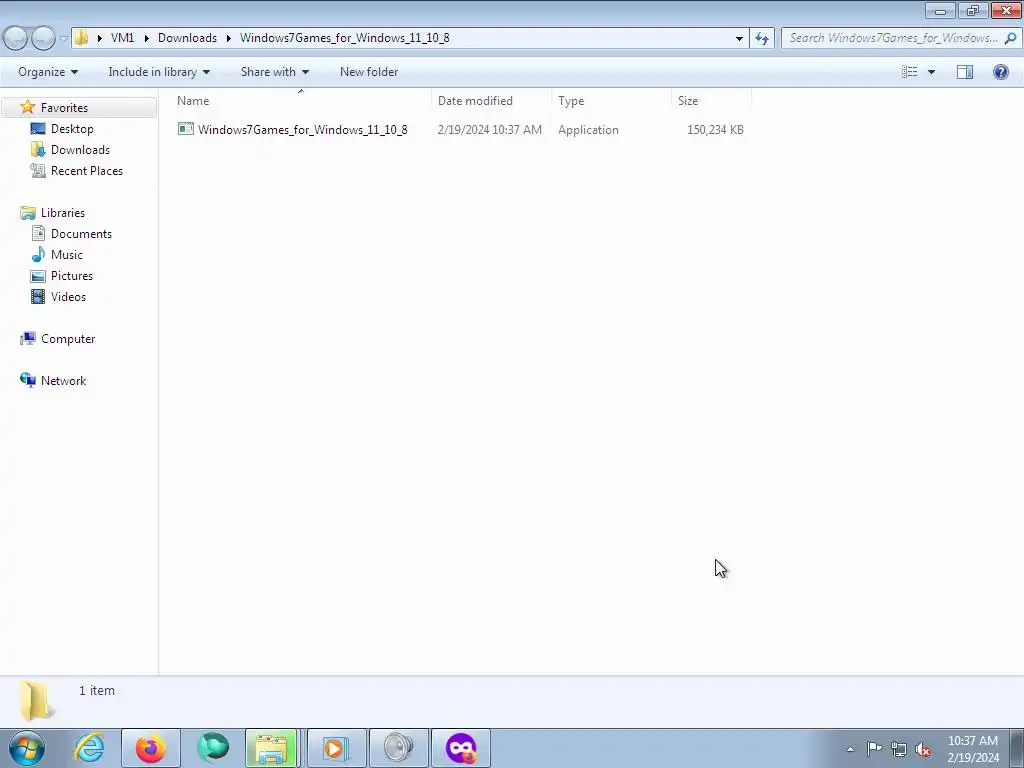Screen dimensions: 1024x768
Task: Open the Documents library
Action: click(x=81, y=234)
